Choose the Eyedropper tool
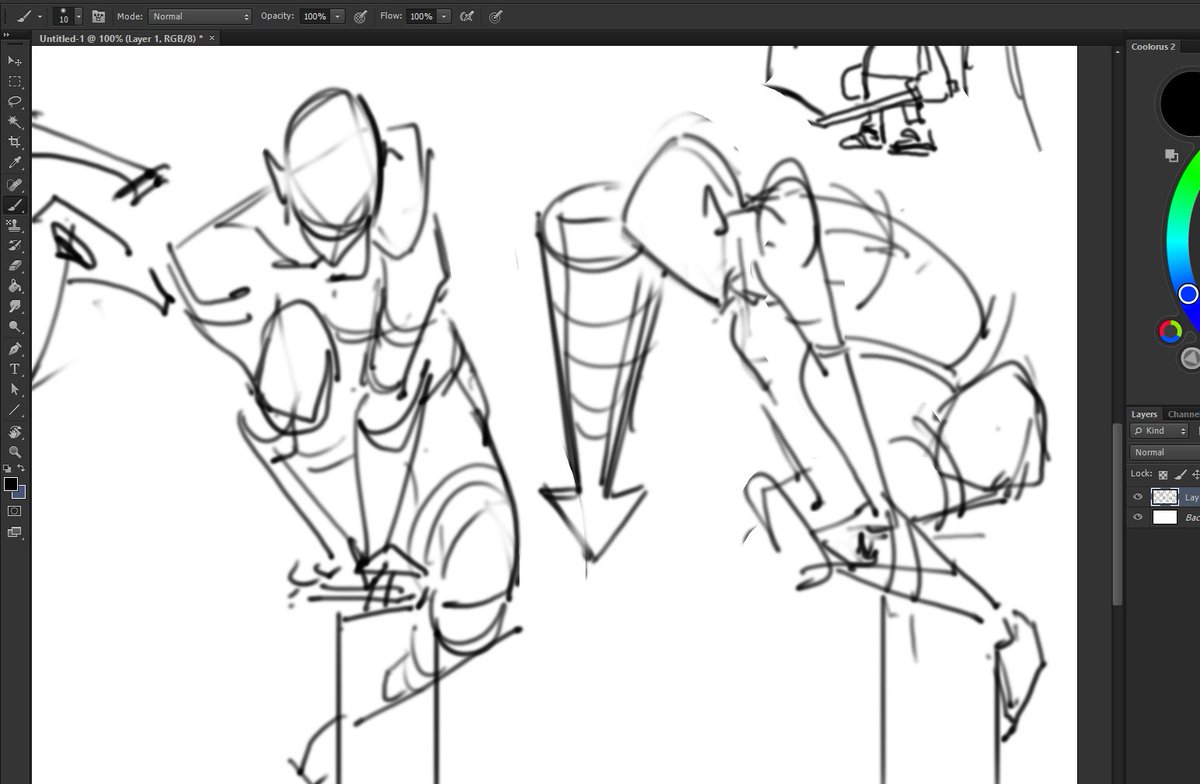This screenshot has height=784, width=1200. click(x=15, y=163)
